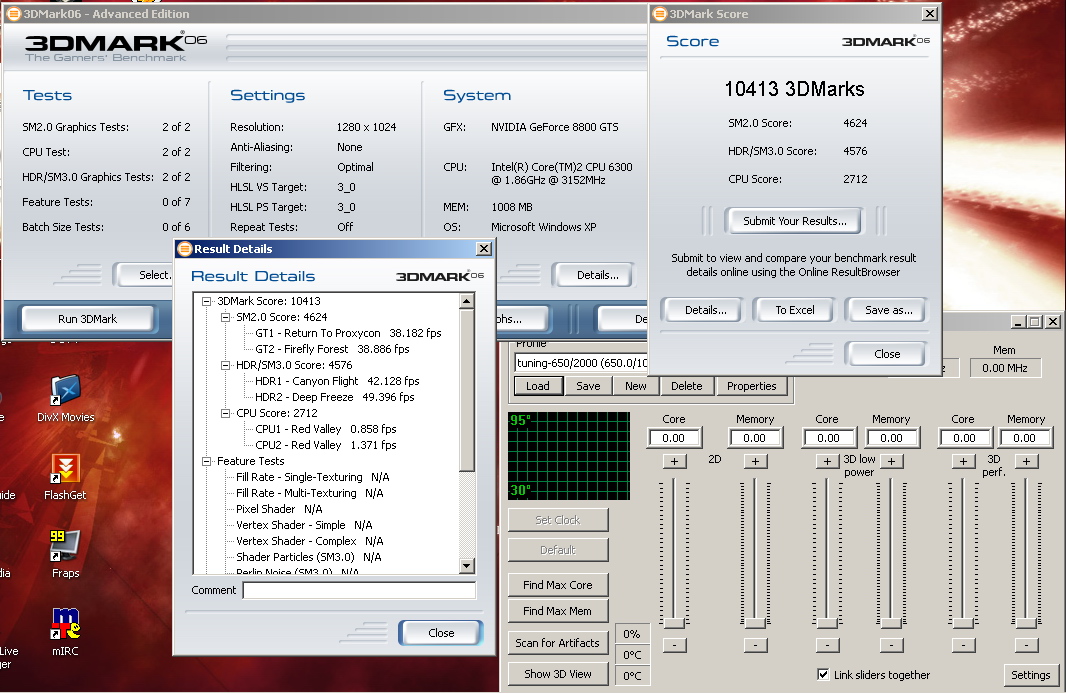The width and height of the screenshot is (1066, 694).
Task: Decrease 2D Core clock with minus button
Action: [x=674, y=644]
